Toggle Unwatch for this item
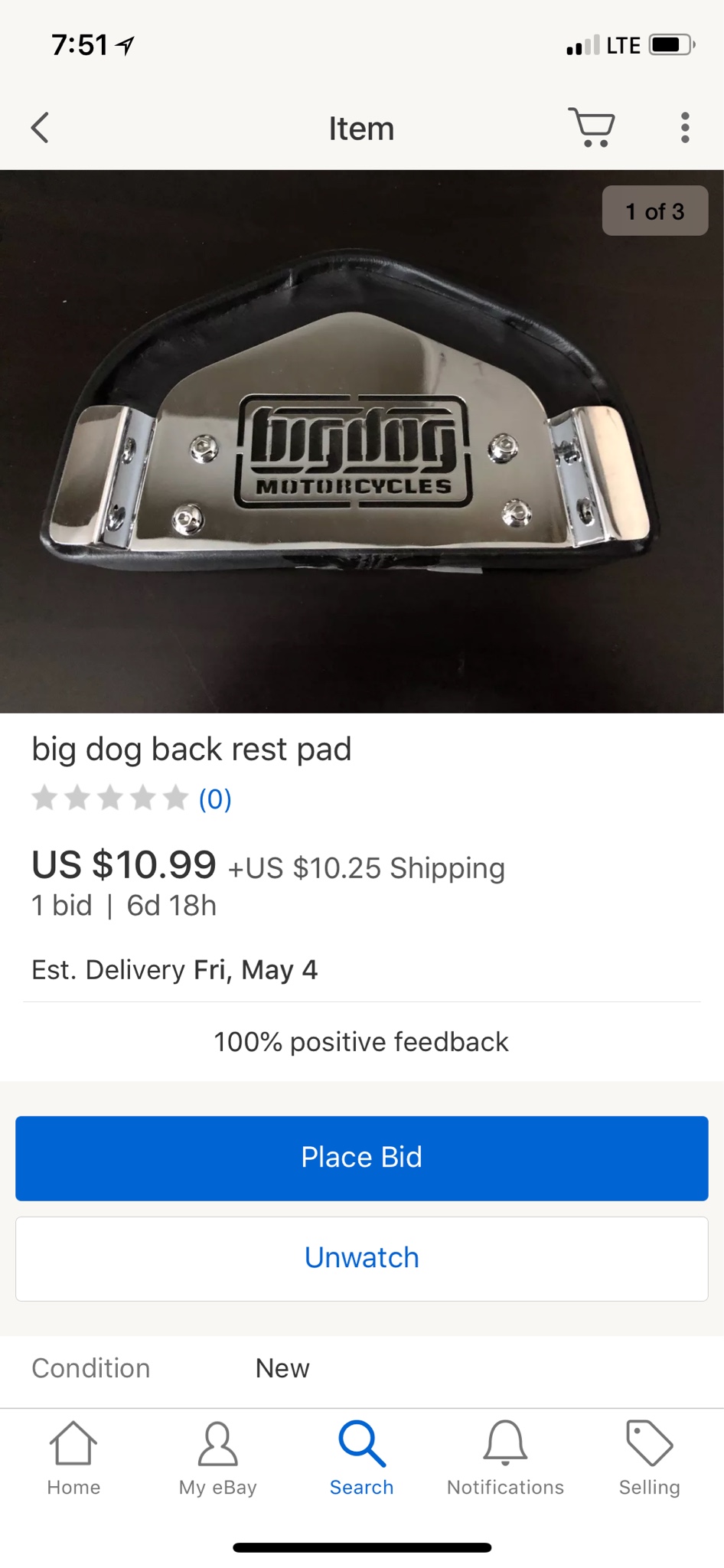This screenshot has height=1568, width=724. 362,1258
